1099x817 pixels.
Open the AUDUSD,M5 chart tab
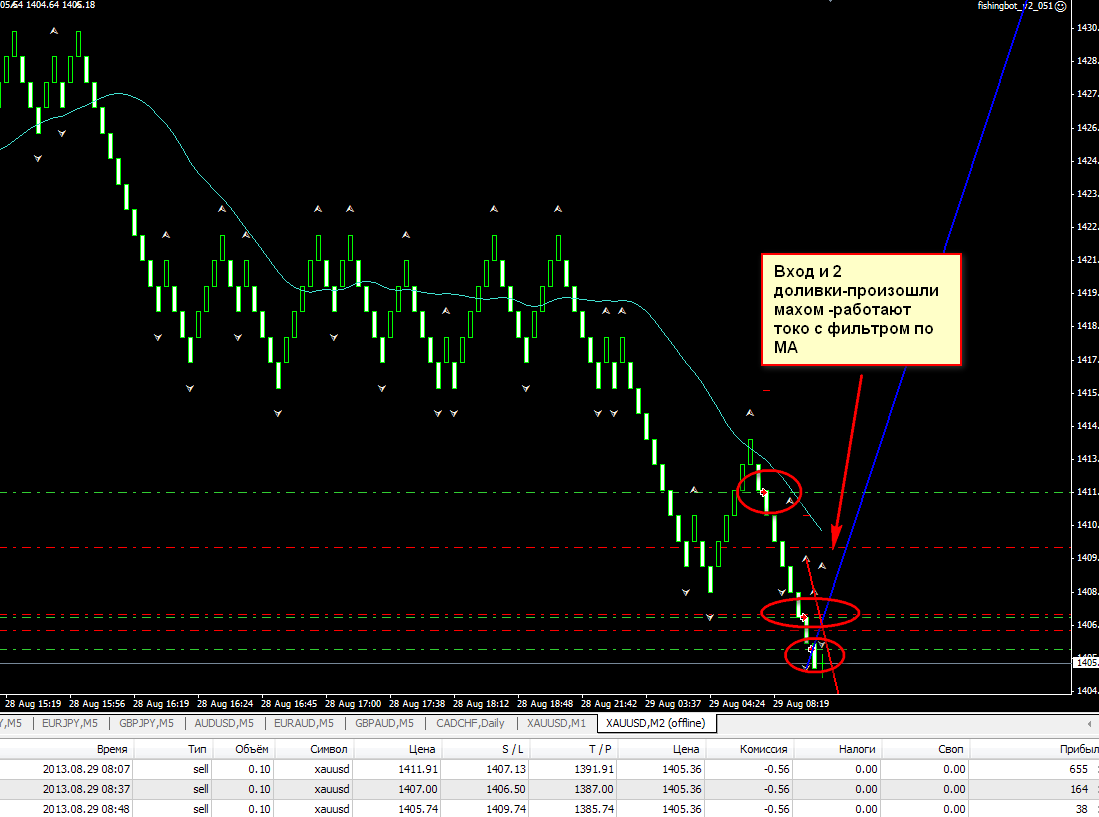pyautogui.click(x=224, y=723)
